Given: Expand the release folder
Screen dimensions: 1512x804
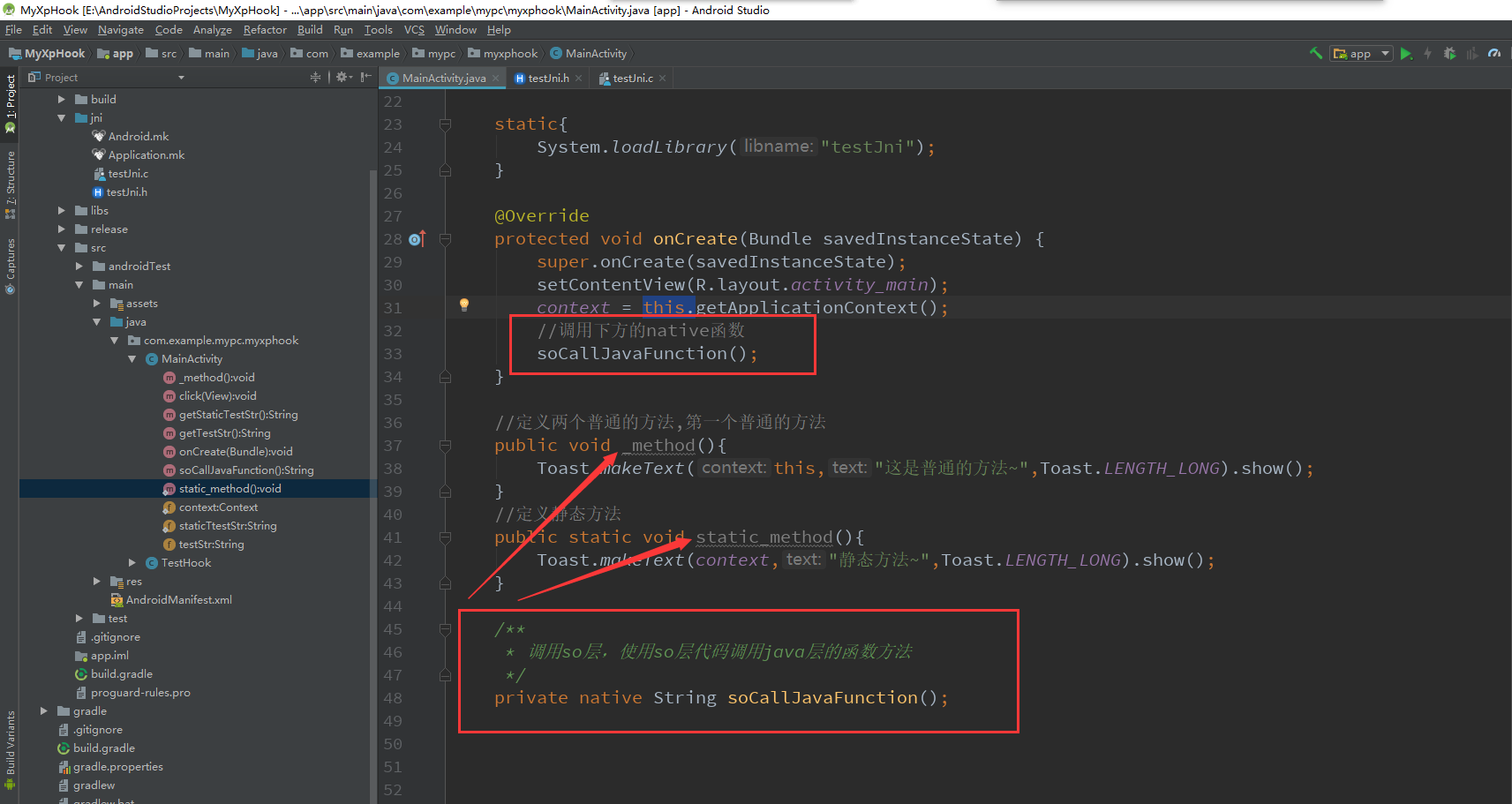Looking at the screenshot, I should [62, 229].
